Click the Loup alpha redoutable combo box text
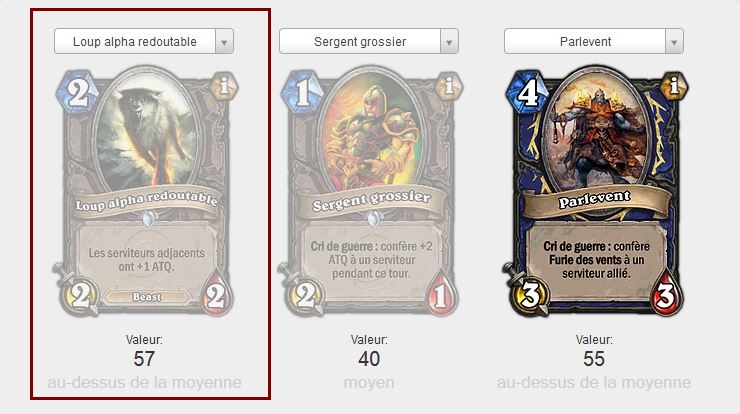 [x=135, y=42]
